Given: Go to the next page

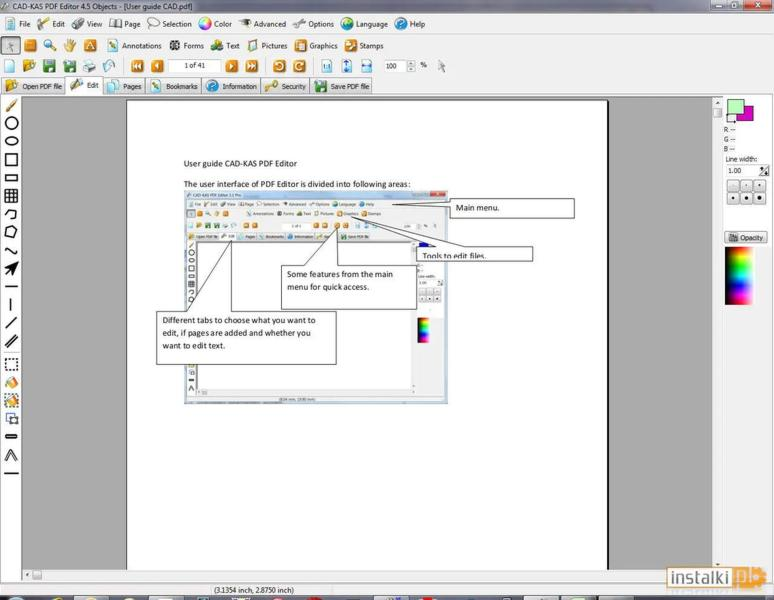Looking at the screenshot, I should 232,66.
